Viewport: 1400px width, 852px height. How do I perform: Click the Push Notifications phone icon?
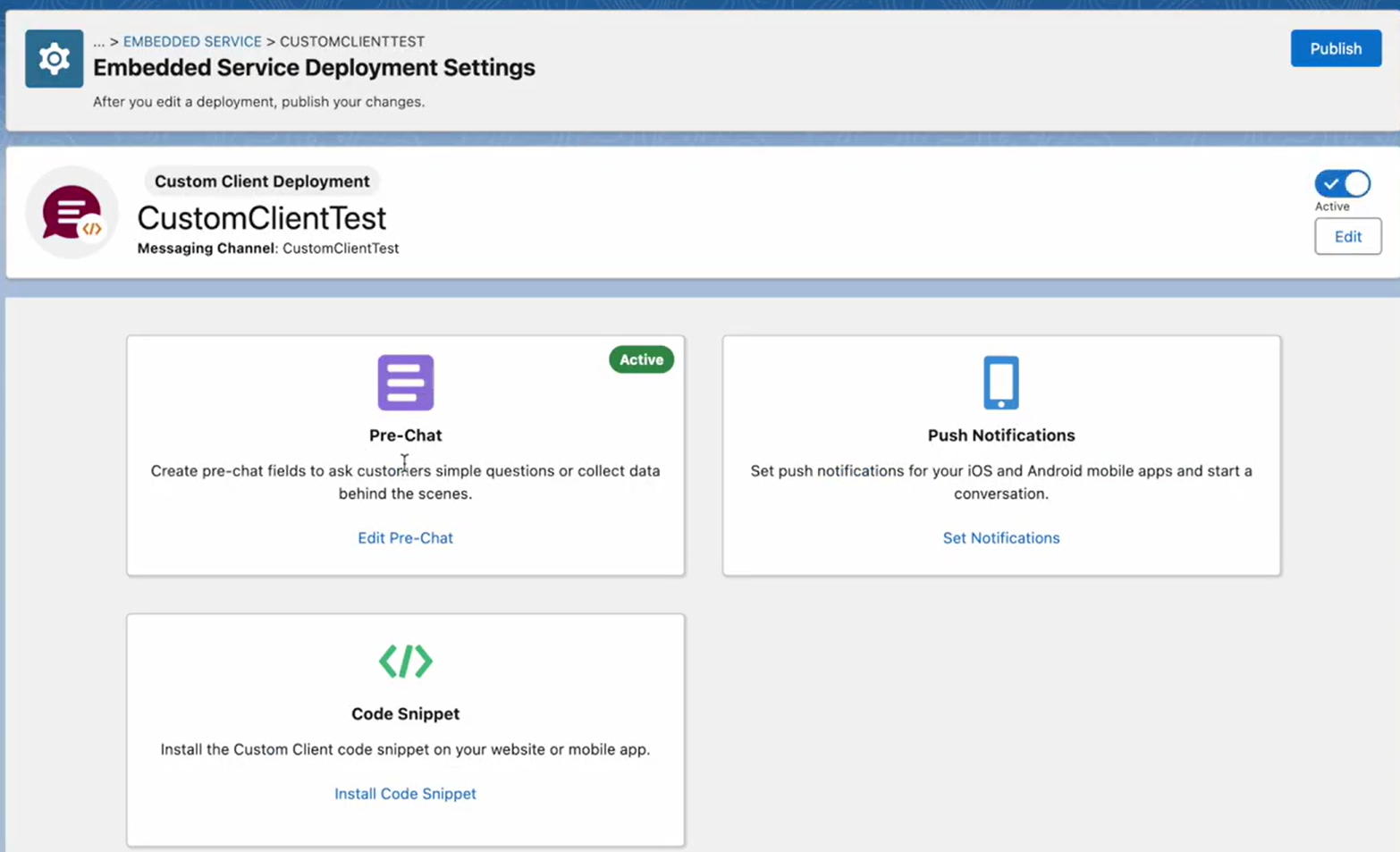pyautogui.click(x=1000, y=383)
